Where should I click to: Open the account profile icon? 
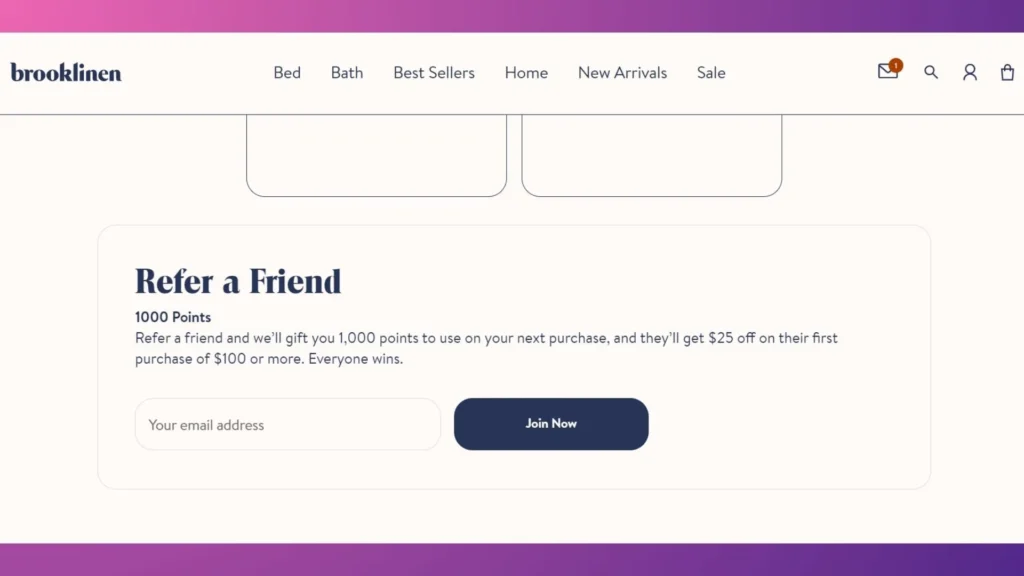pyautogui.click(x=970, y=72)
